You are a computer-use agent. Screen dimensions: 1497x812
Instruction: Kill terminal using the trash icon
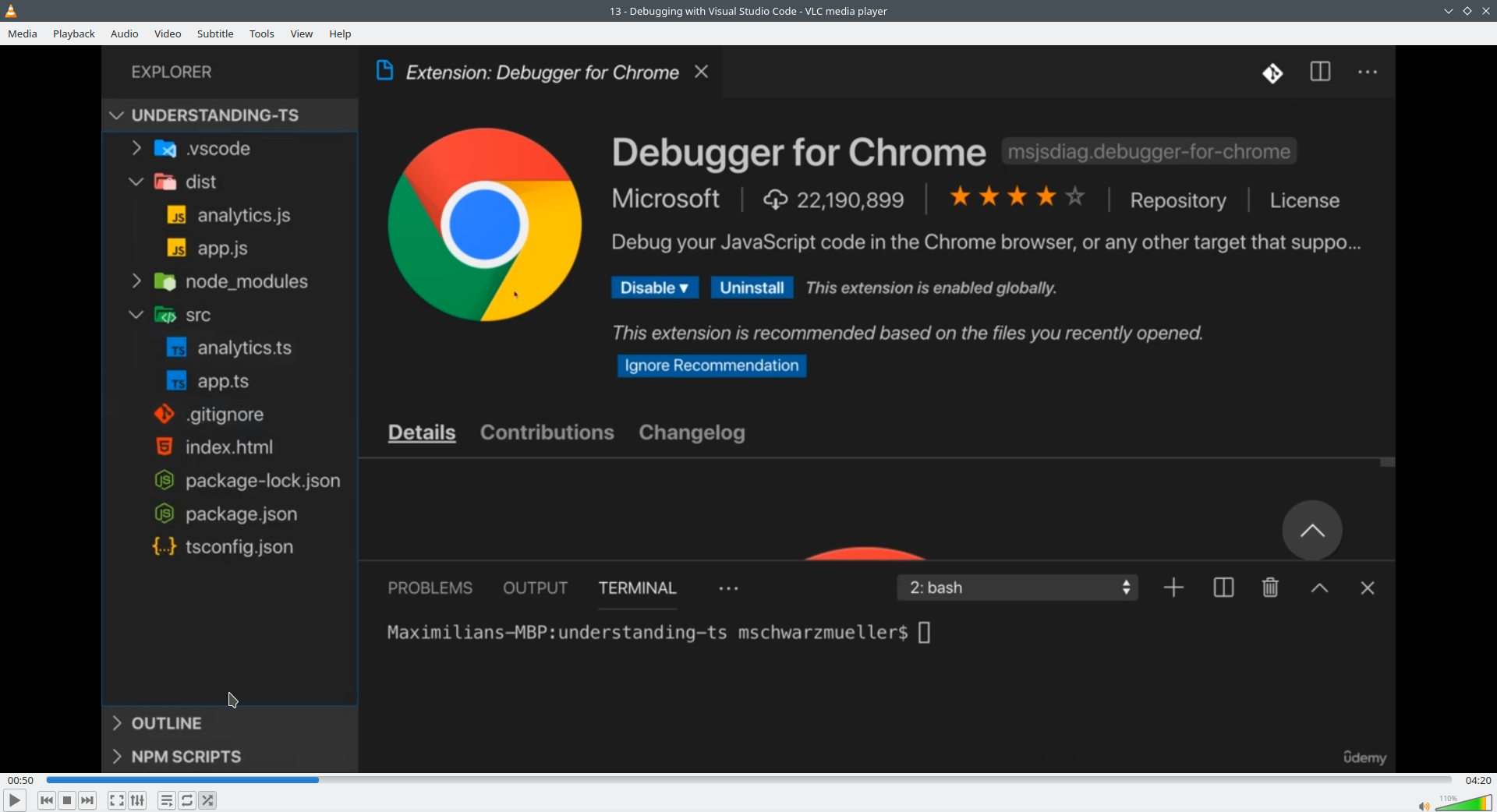pyautogui.click(x=1270, y=588)
